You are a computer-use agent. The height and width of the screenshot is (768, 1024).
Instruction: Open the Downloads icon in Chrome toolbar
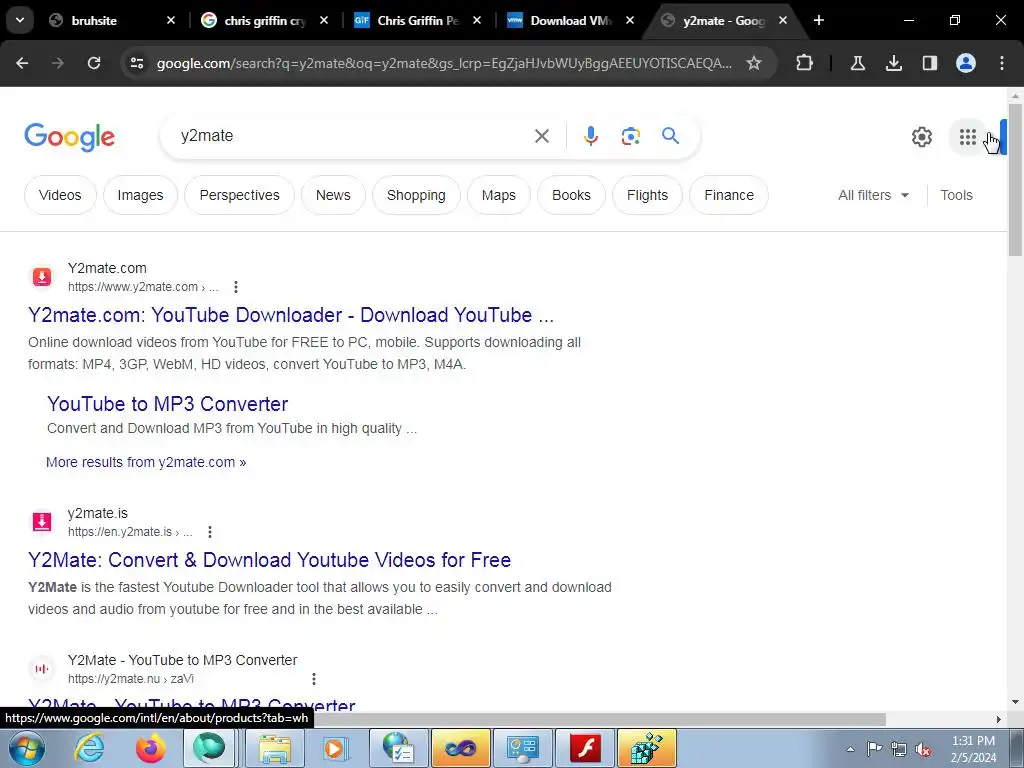[894, 63]
